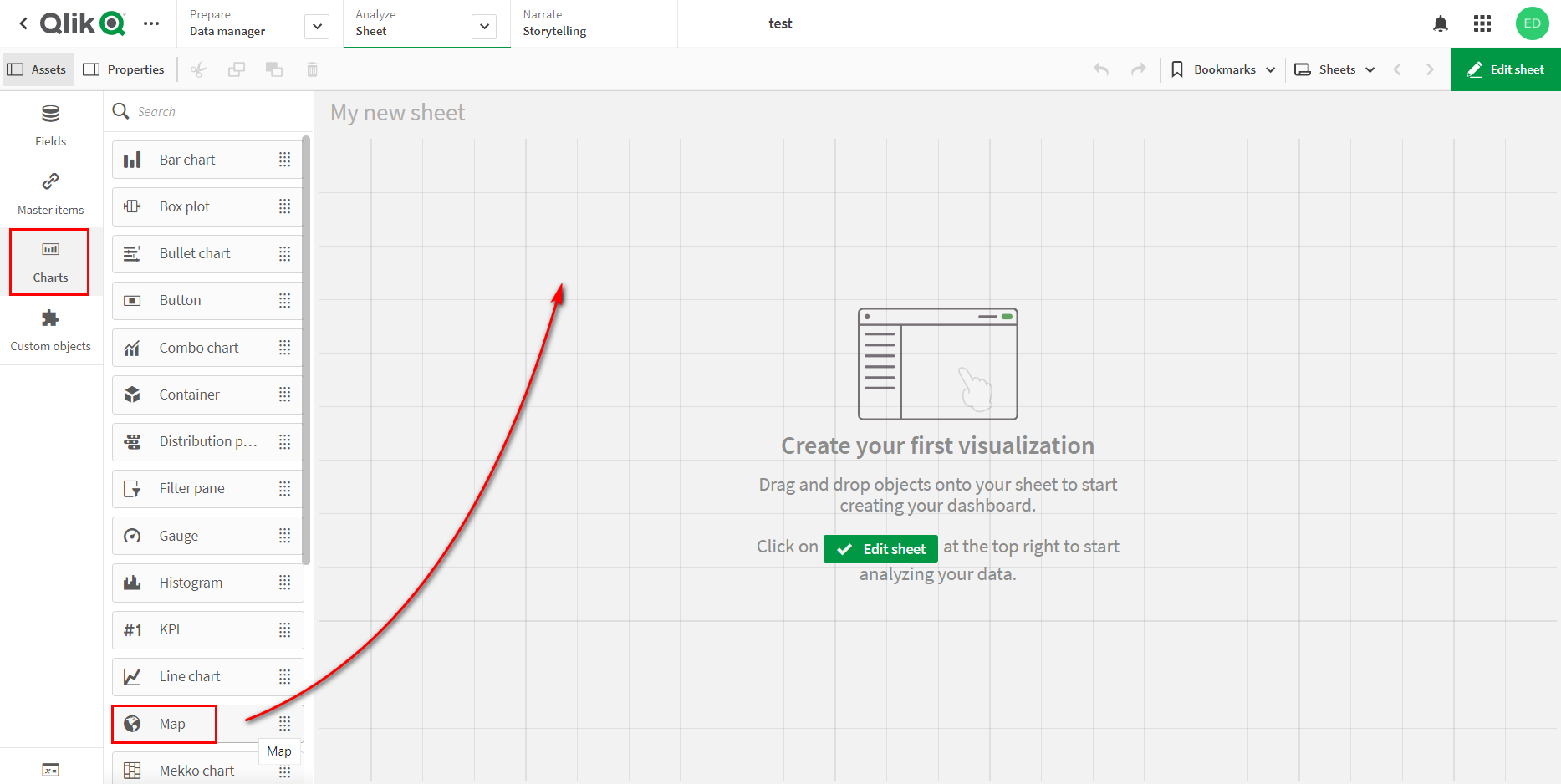
Task: Open the Master items panel
Action: pyautogui.click(x=50, y=192)
